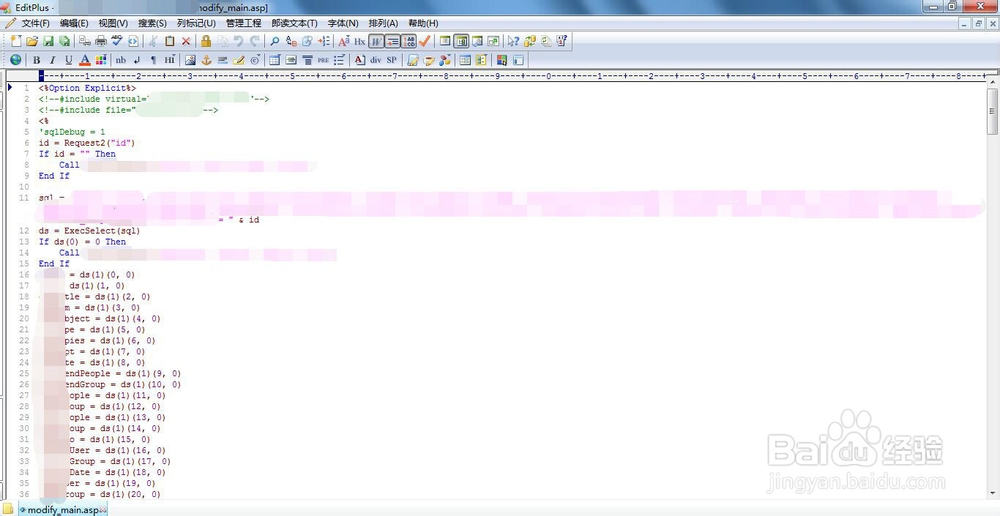1000x516 pixels.
Task: Create a new document with New icon
Action: tap(16, 41)
